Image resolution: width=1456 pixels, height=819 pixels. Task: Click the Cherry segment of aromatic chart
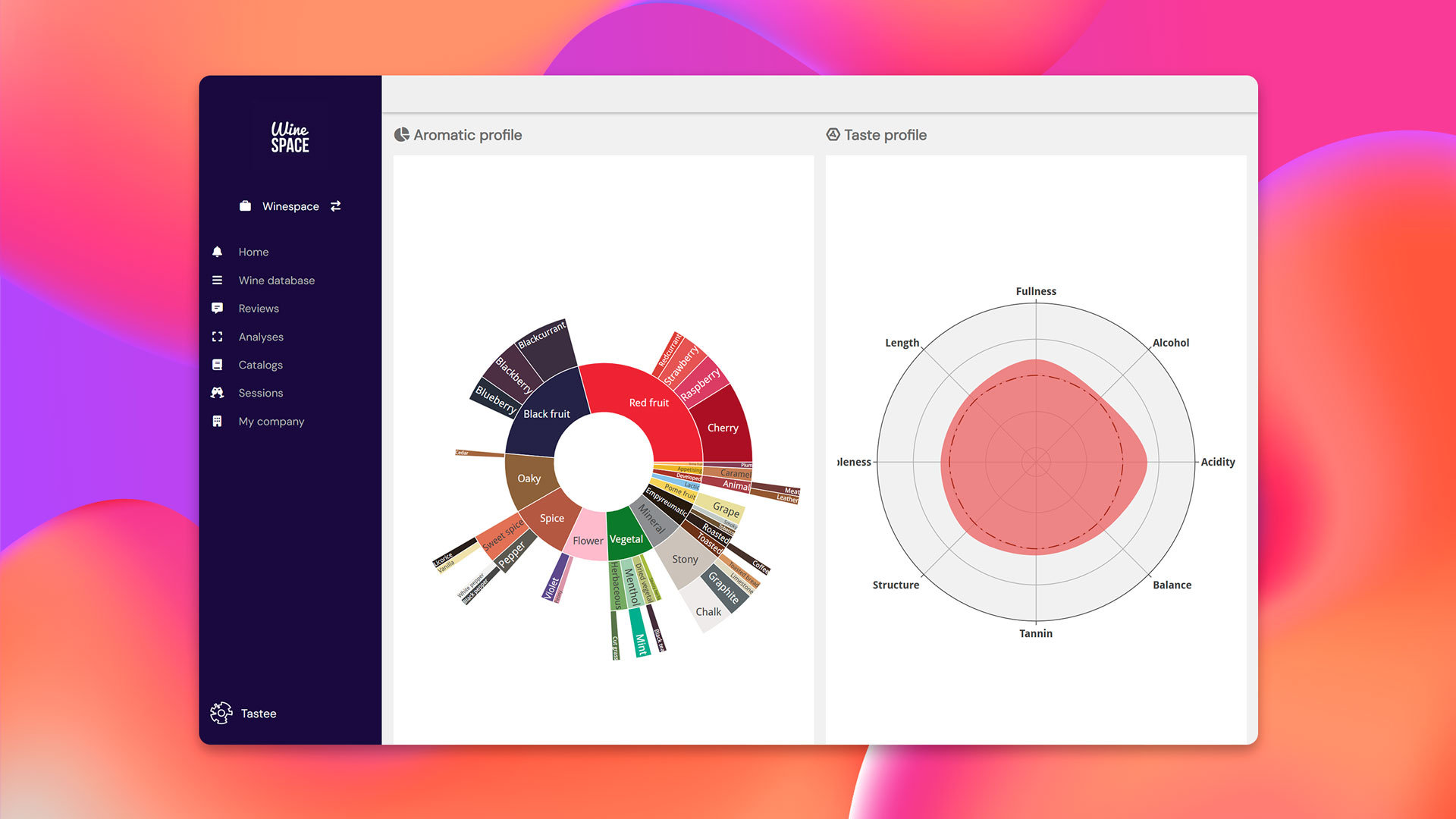click(723, 428)
